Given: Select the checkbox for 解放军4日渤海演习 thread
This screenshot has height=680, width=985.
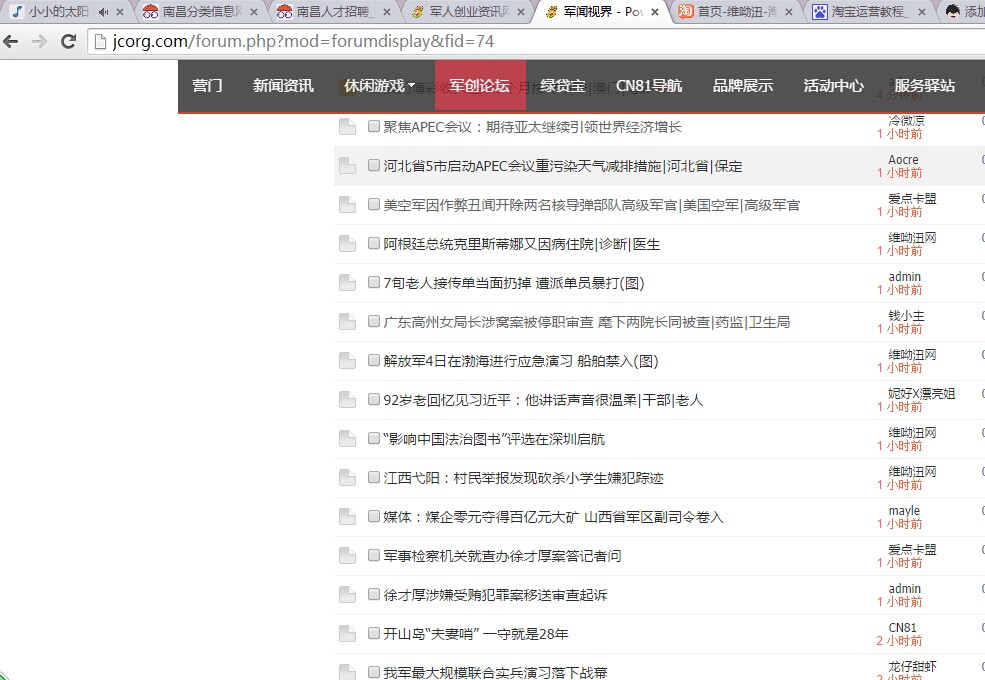Looking at the screenshot, I should 373,360.
